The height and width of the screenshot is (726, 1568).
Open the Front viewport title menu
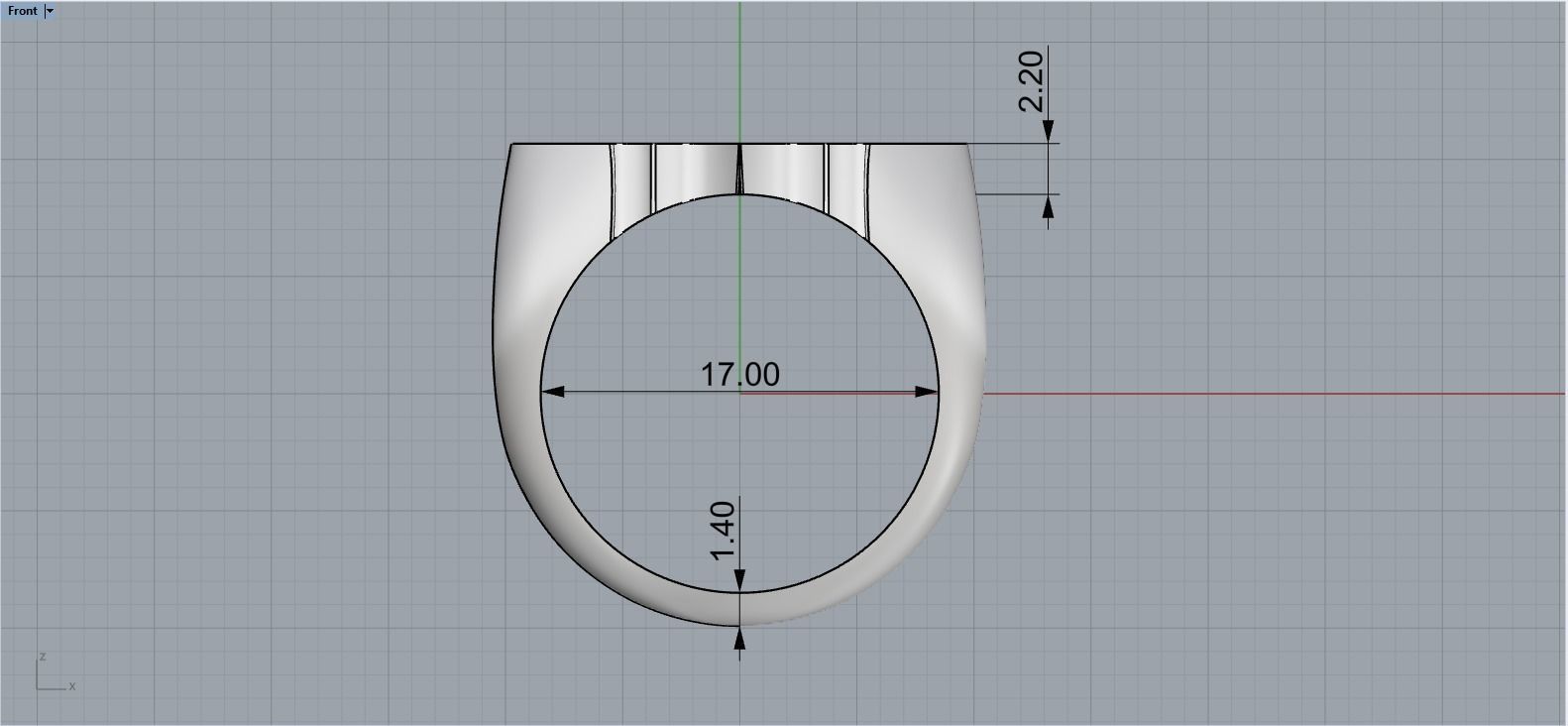click(22, 11)
